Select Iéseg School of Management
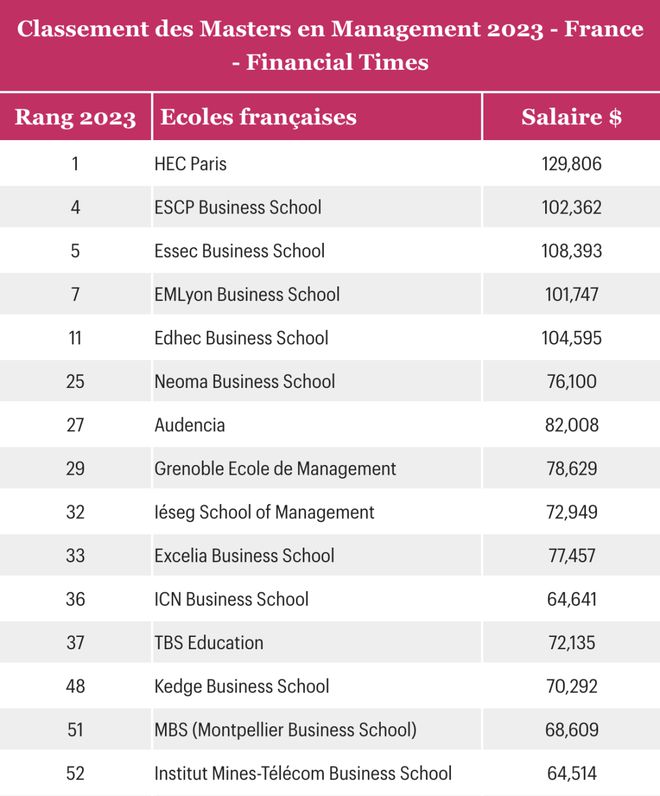The height and width of the screenshot is (796, 660). [264, 512]
